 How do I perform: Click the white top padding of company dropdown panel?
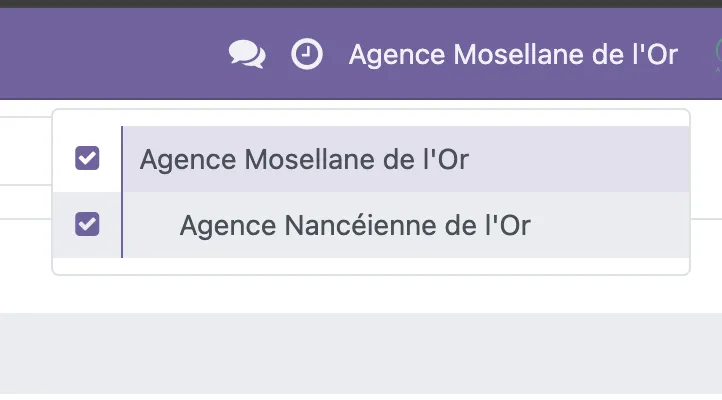pyautogui.click(x=371, y=118)
